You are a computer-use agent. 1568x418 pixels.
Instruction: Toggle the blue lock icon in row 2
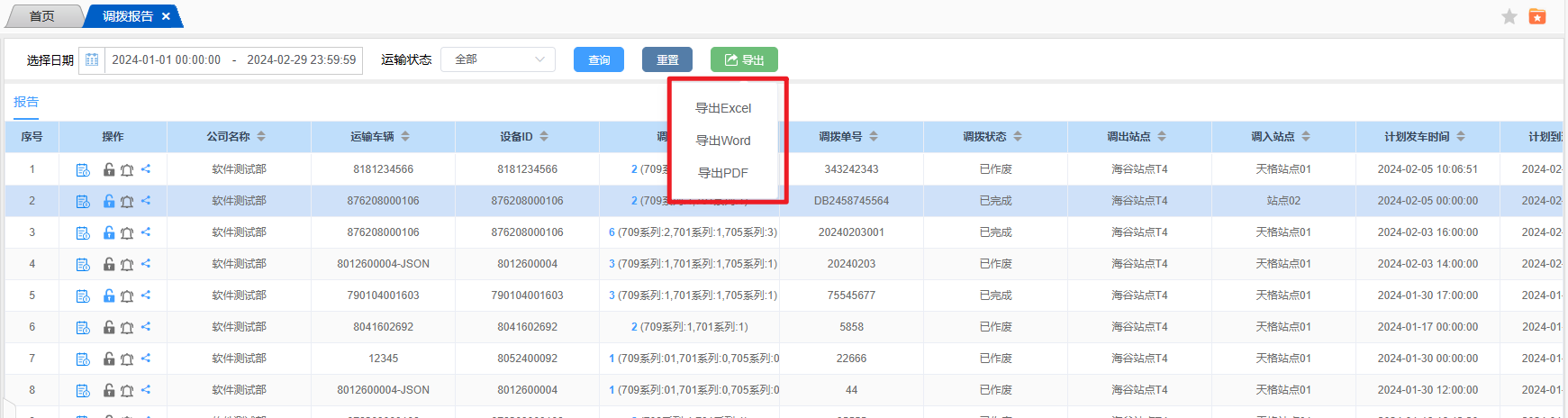click(109, 201)
